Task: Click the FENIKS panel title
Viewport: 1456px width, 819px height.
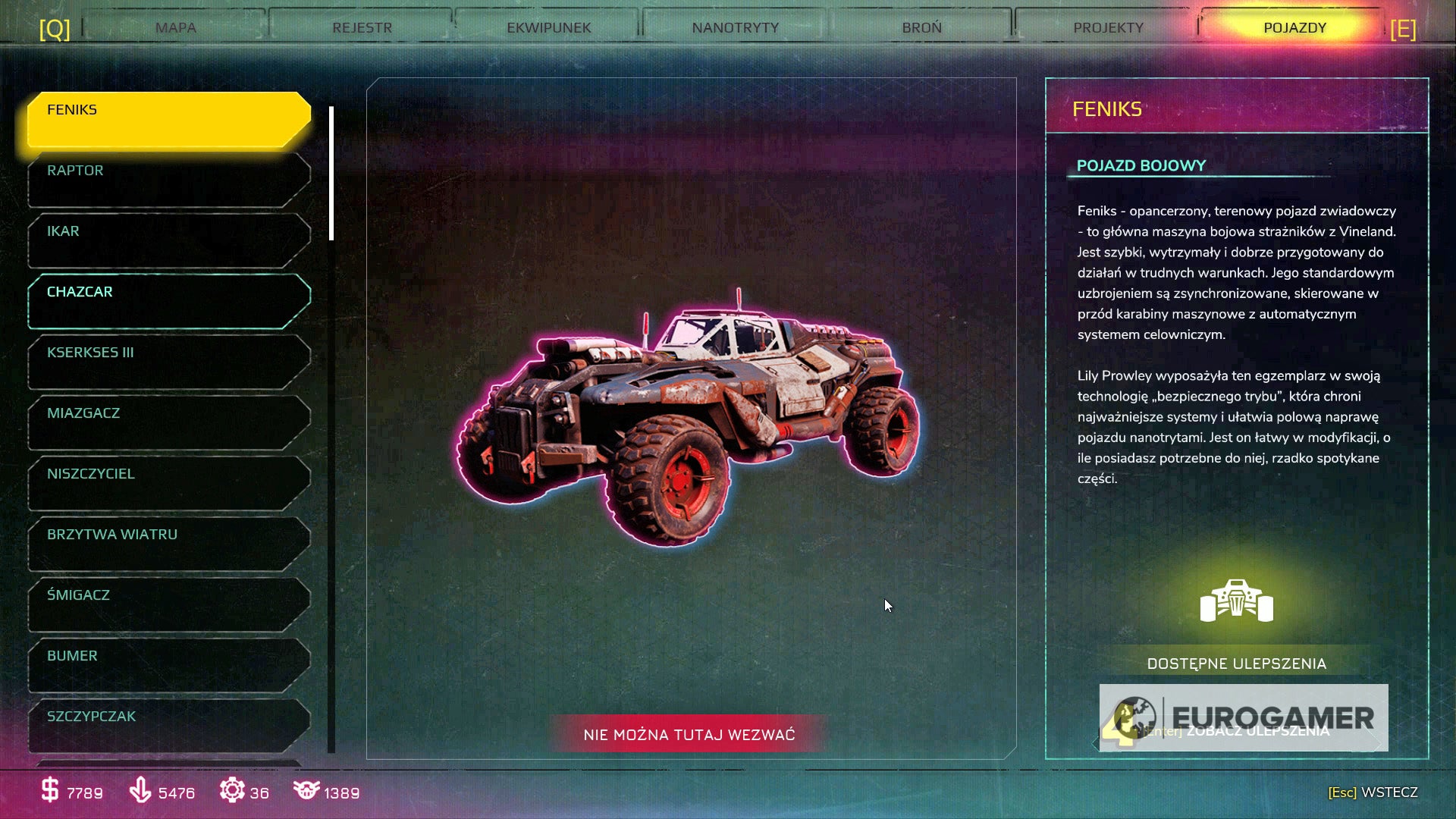Action: pos(1106,109)
